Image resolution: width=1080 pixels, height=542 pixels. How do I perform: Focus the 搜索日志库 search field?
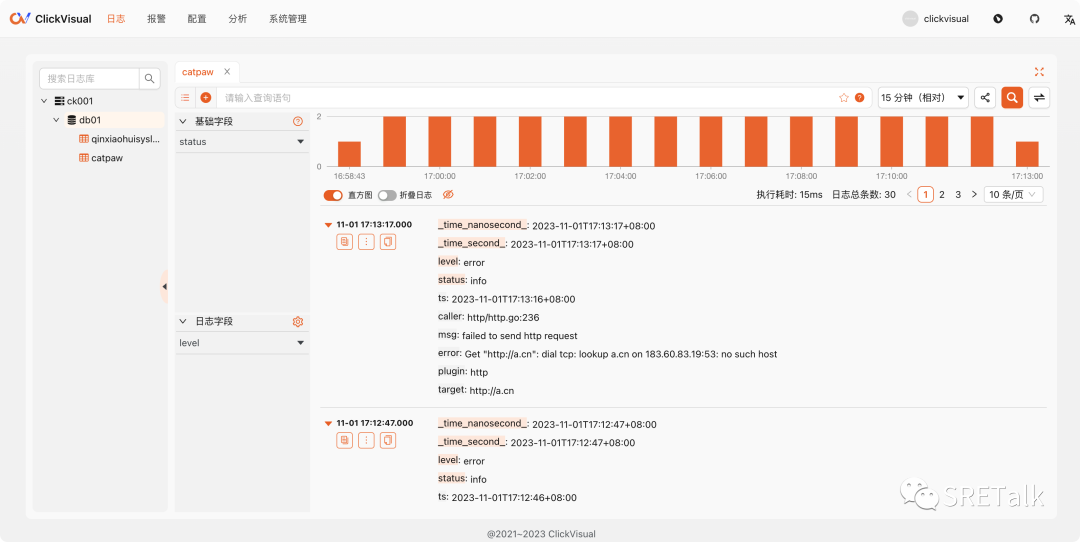90,79
